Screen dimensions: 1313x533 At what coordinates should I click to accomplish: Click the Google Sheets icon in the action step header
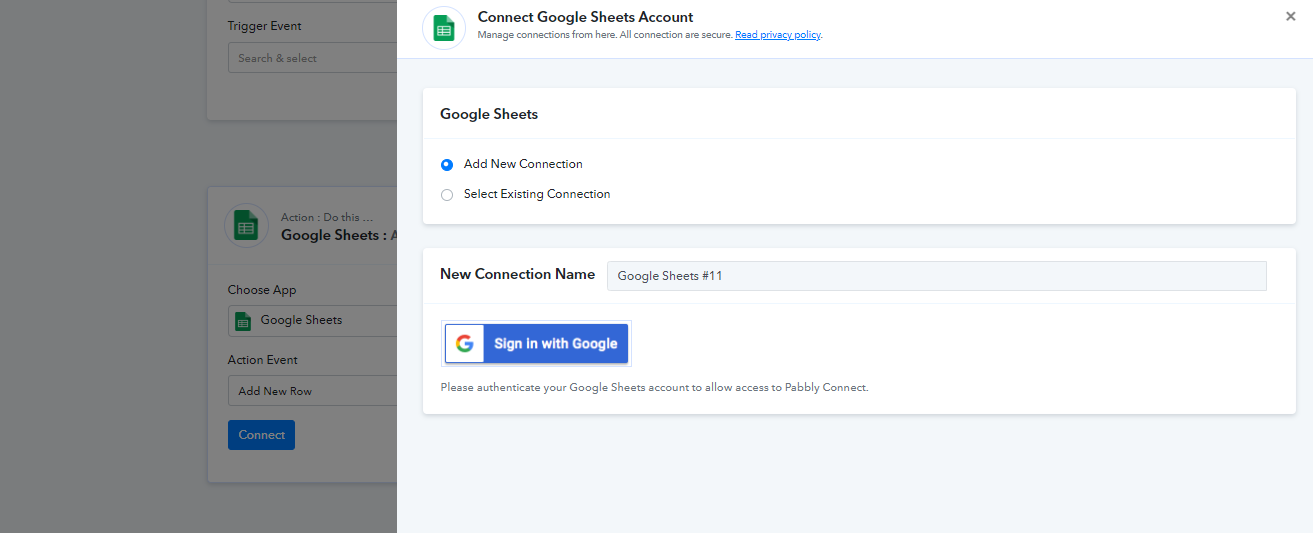246,225
